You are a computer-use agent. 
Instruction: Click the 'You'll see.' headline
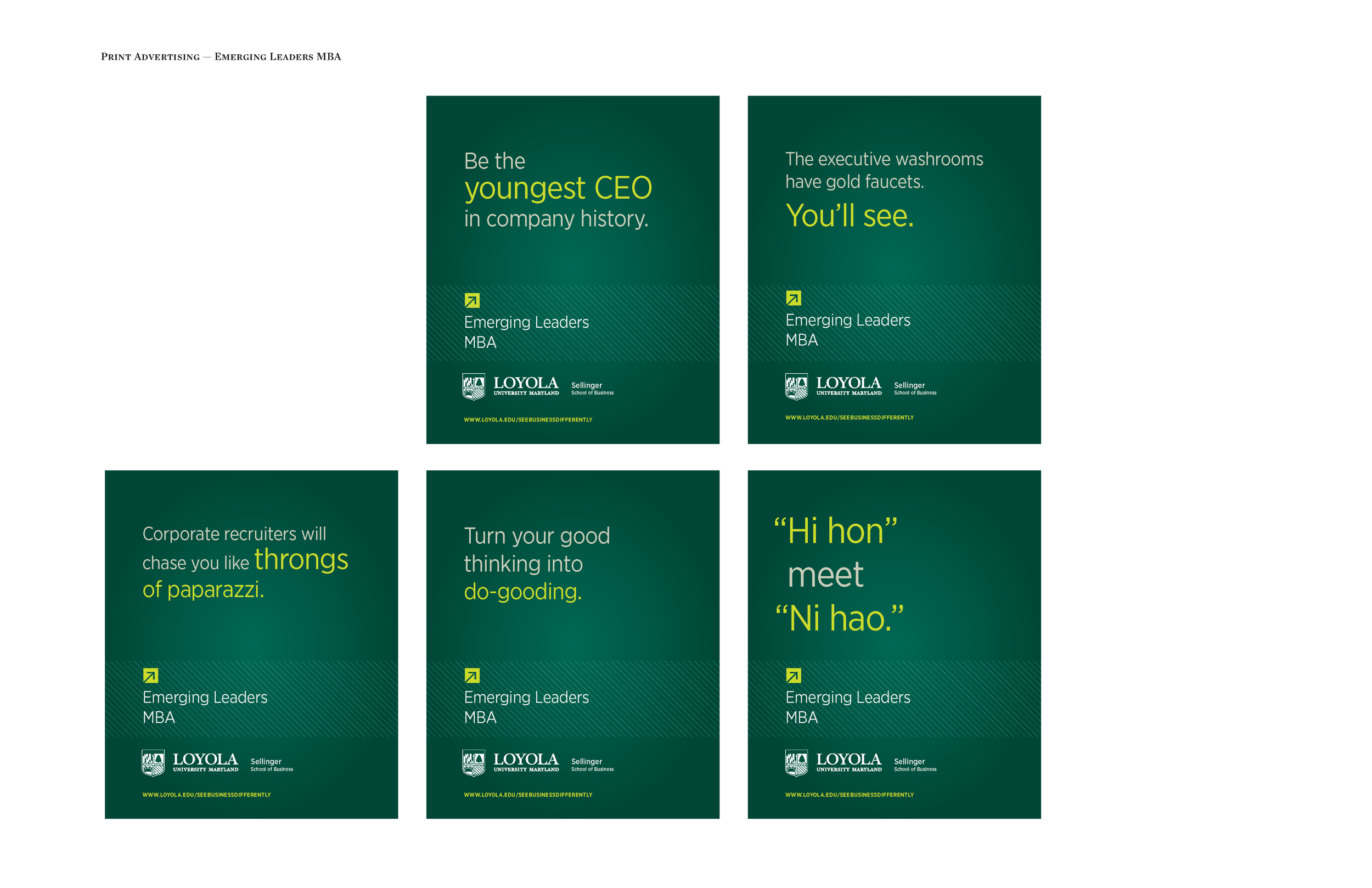850,216
